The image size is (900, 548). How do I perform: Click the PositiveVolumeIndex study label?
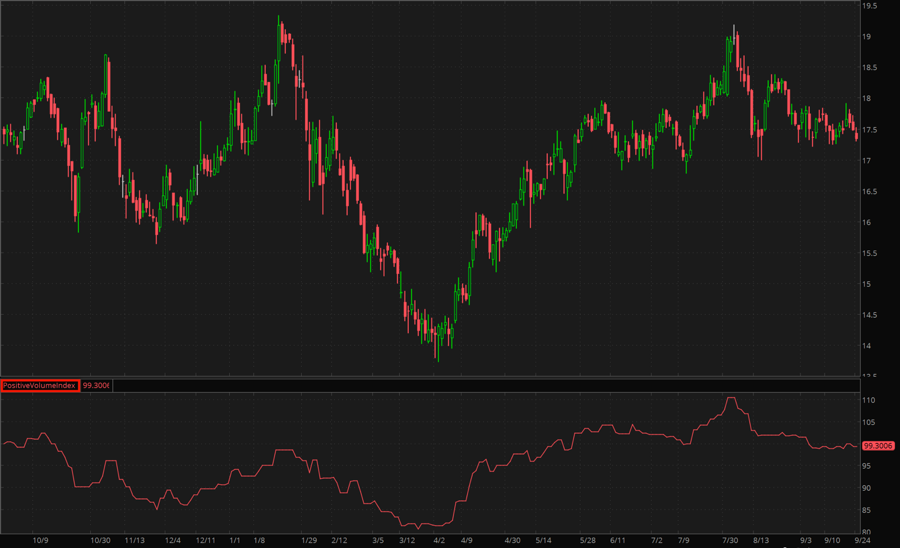(x=40, y=385)
